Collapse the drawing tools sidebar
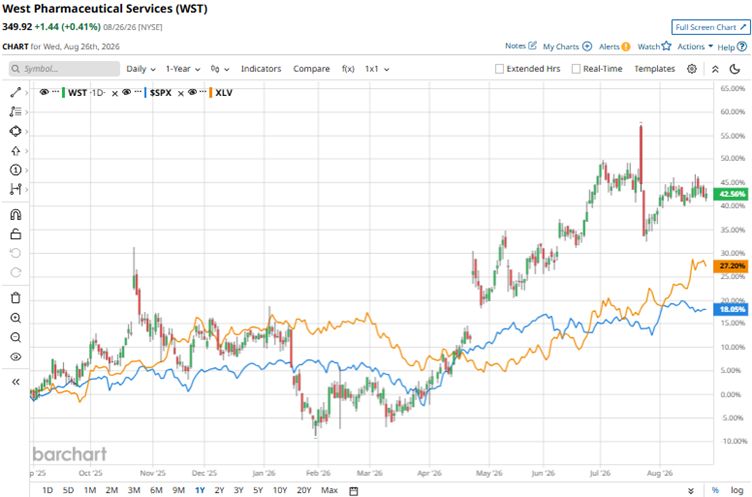This screenshot has width=752, height=497. click(x=15, y=382)
